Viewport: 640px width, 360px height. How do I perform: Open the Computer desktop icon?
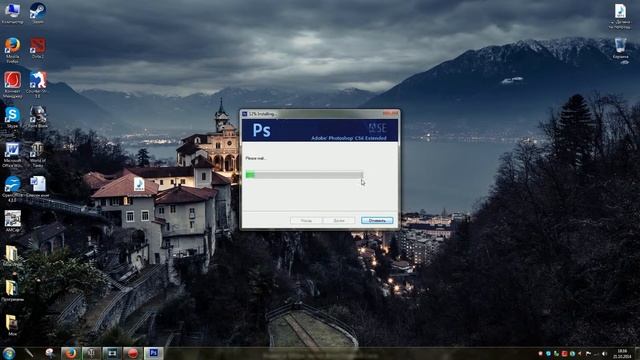click(x=12, y=13)
